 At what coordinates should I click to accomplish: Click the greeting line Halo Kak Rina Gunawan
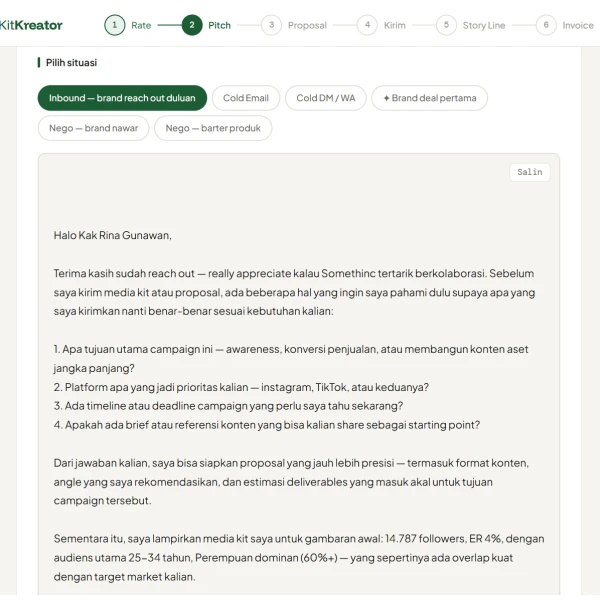click(x=112, y=235)
